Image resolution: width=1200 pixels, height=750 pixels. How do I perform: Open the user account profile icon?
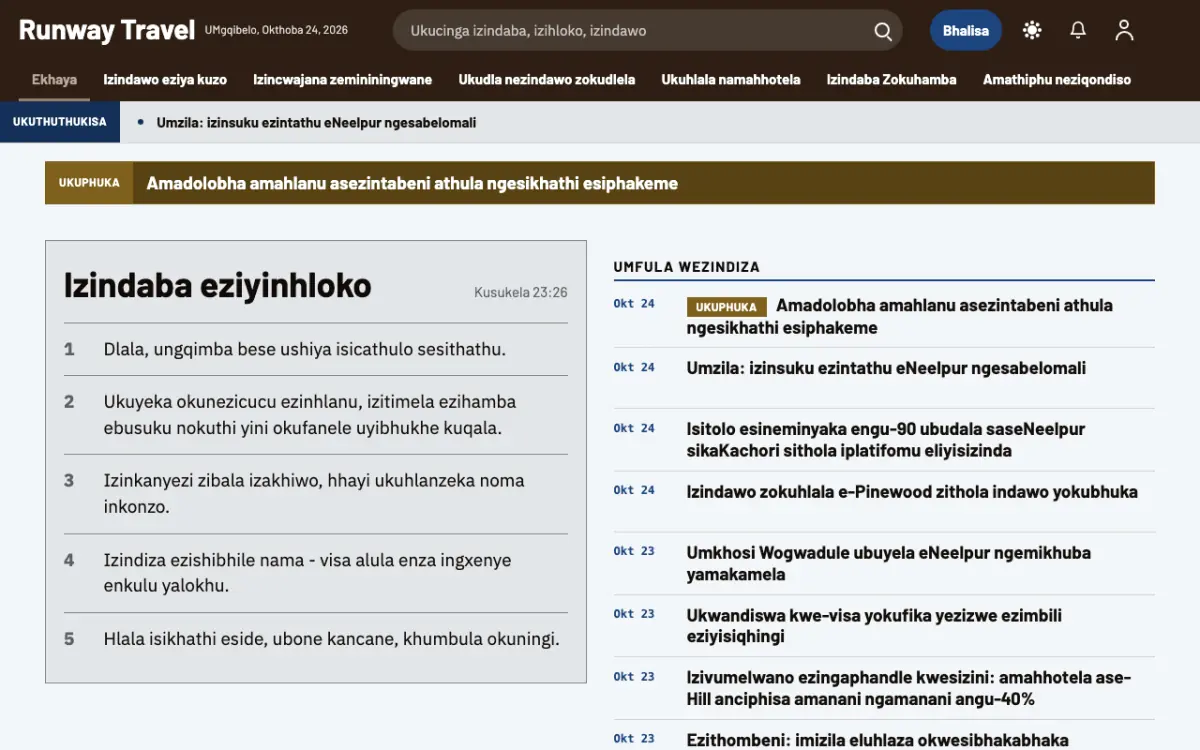1124,30
